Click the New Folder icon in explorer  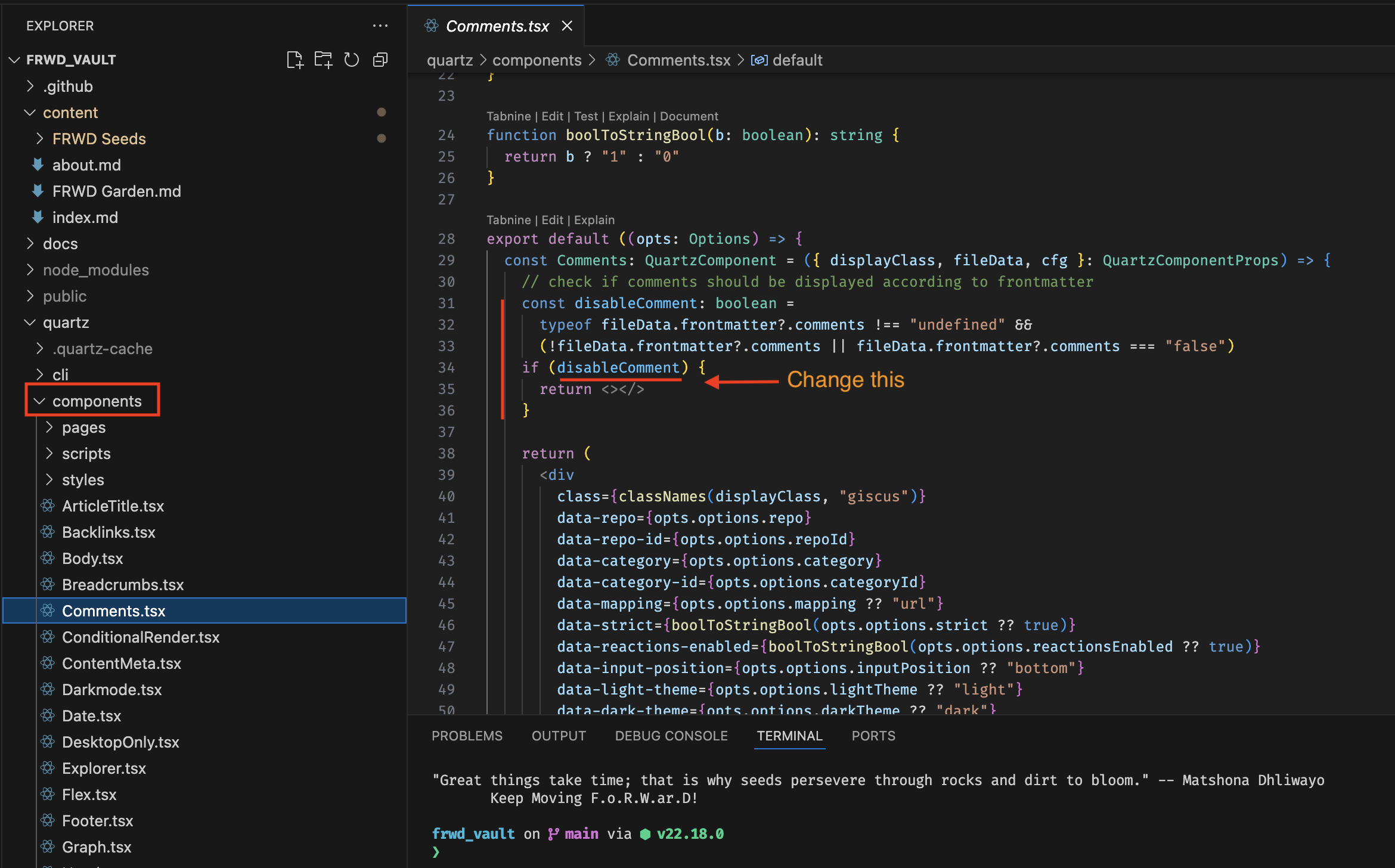pyautogui.click(x=323, y=60)
